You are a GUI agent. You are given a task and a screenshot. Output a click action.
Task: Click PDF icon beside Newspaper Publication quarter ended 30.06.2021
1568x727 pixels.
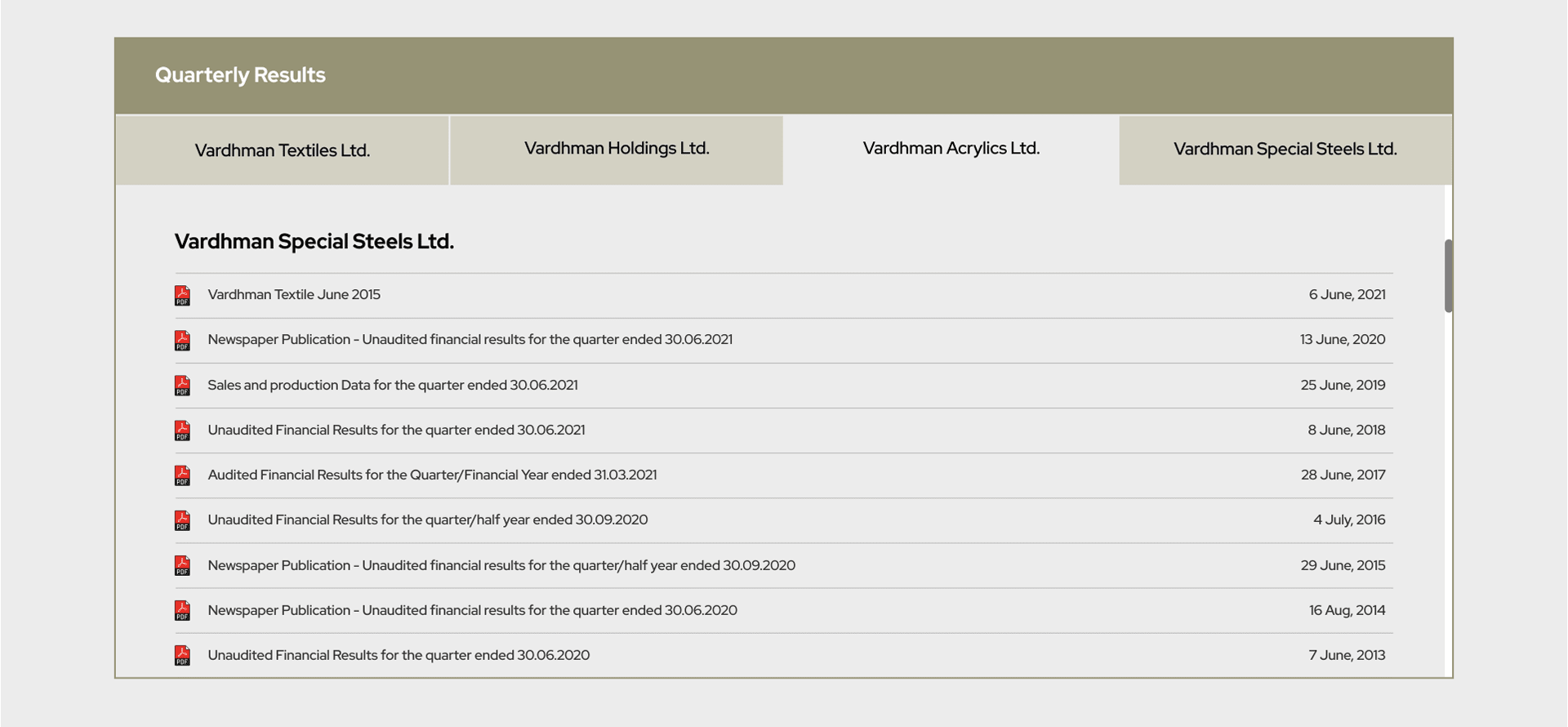coord(182,341)
